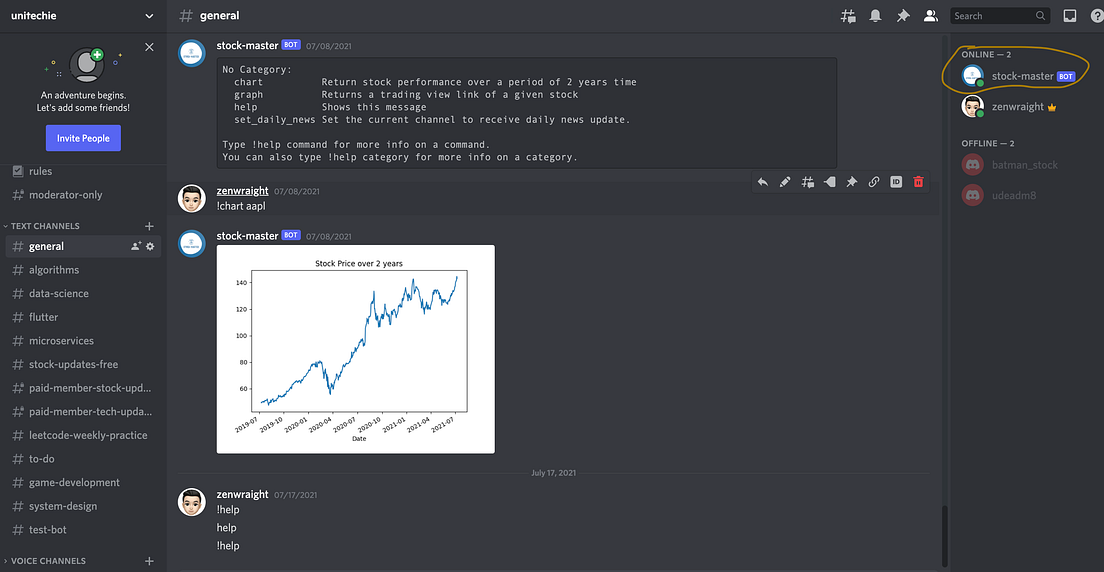Image resolution: width=1104 pixels, height=572 pixels.
Task: Open the Help question mark icon
Action: 1096,15
